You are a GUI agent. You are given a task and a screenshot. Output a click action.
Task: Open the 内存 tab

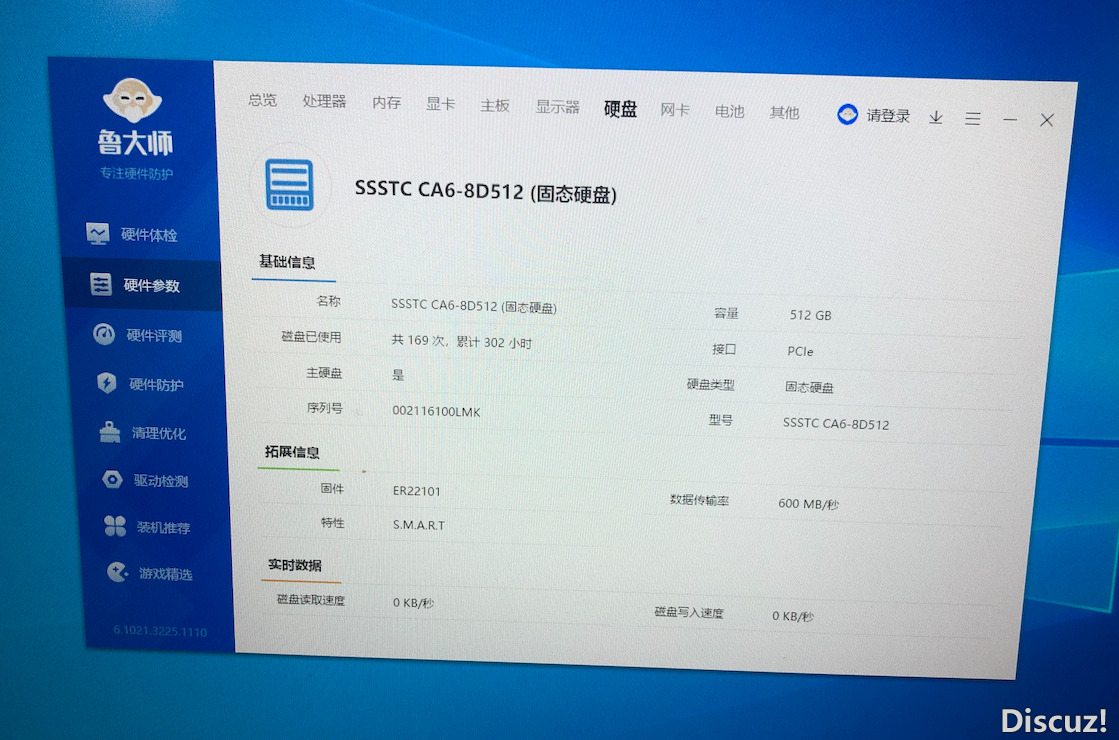(x=387, y=103)
